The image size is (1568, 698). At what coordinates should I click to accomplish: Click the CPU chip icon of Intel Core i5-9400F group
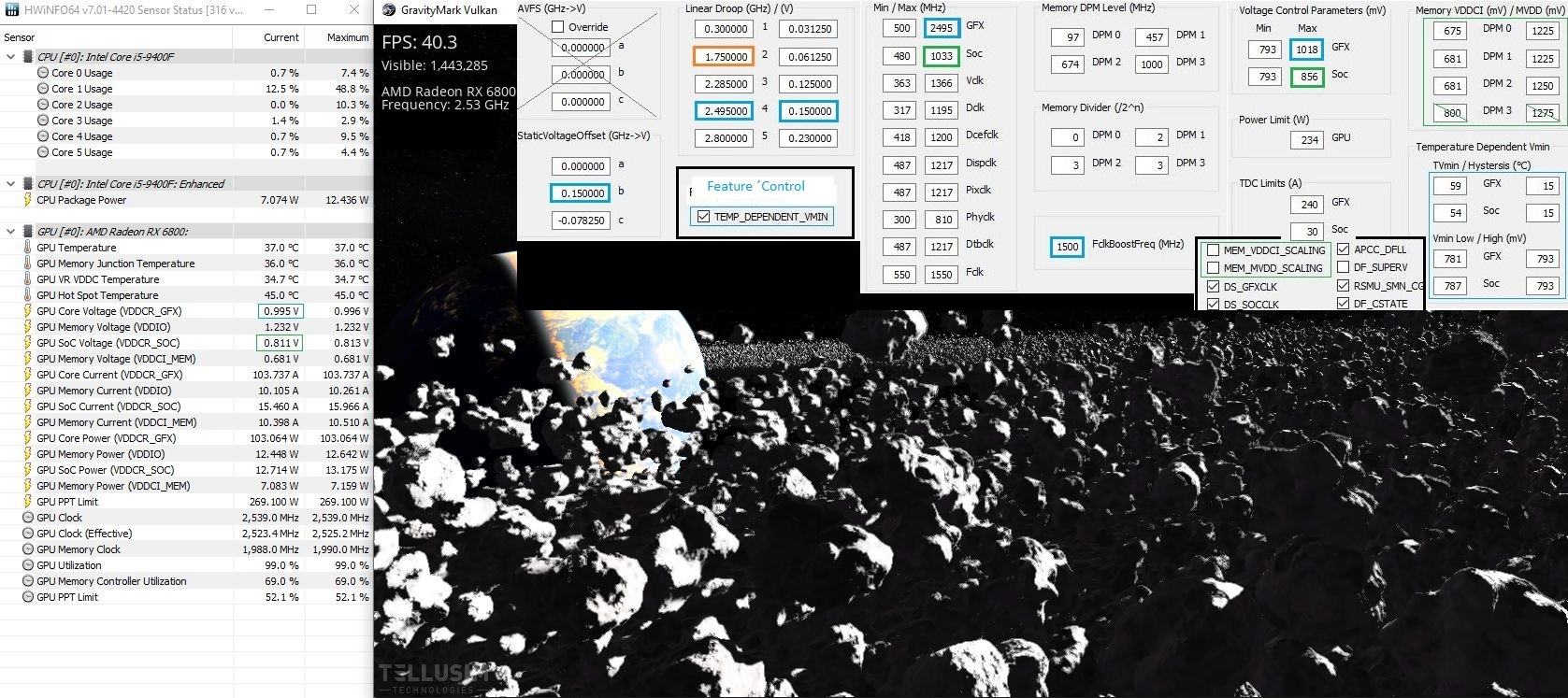(x=28, y=57)
